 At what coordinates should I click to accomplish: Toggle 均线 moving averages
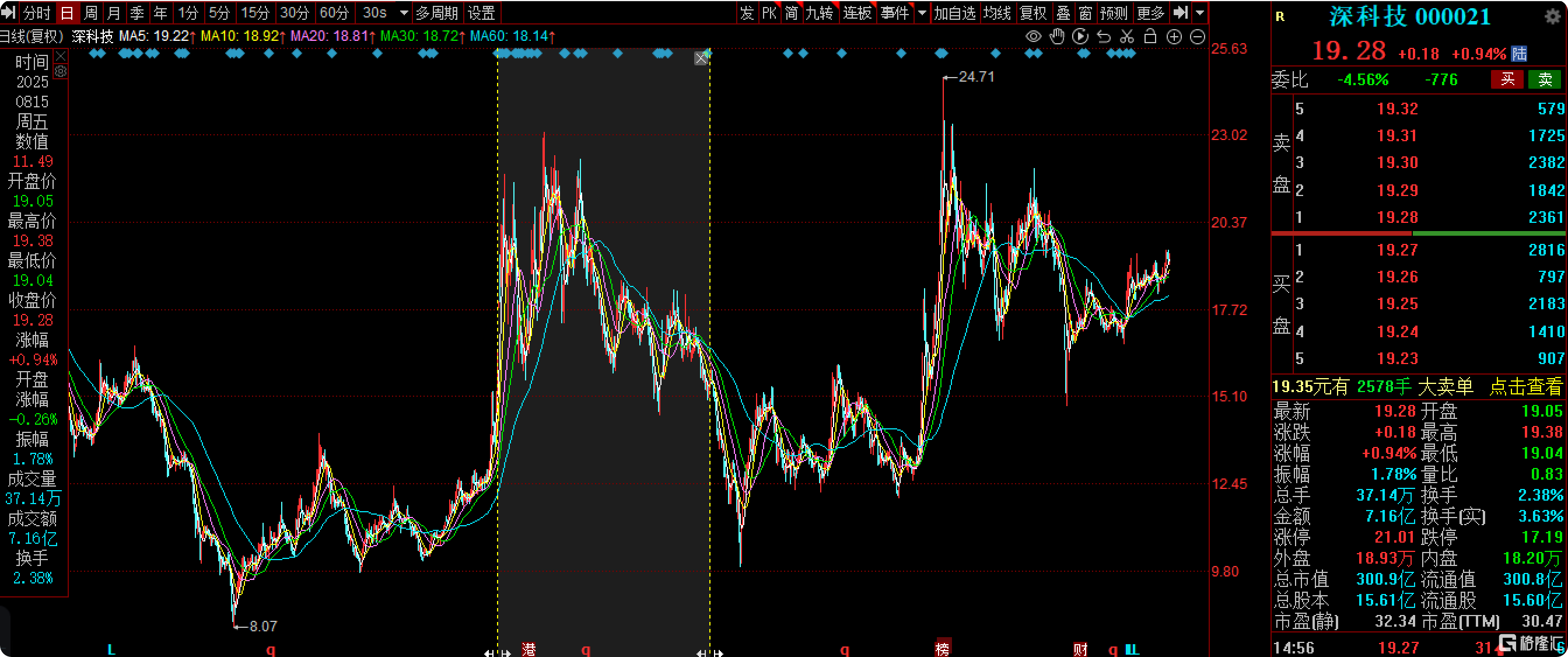(x=997, y=12)
